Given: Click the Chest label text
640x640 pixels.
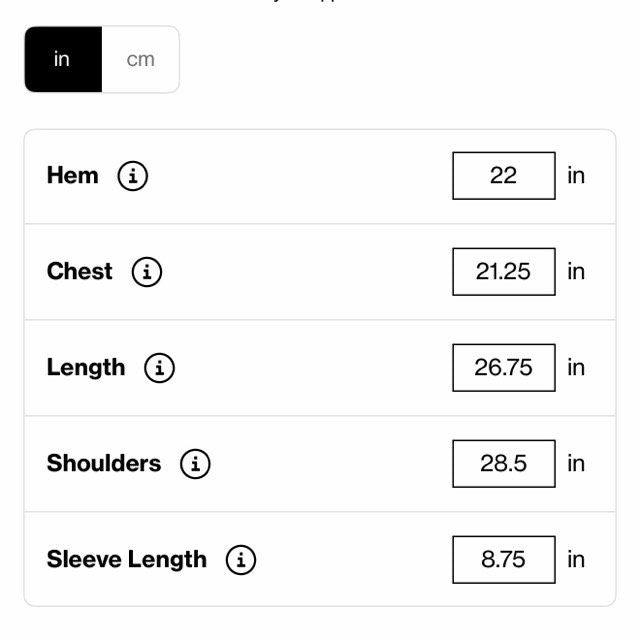Looking at the screenshot, I should [x=80, y=272].
